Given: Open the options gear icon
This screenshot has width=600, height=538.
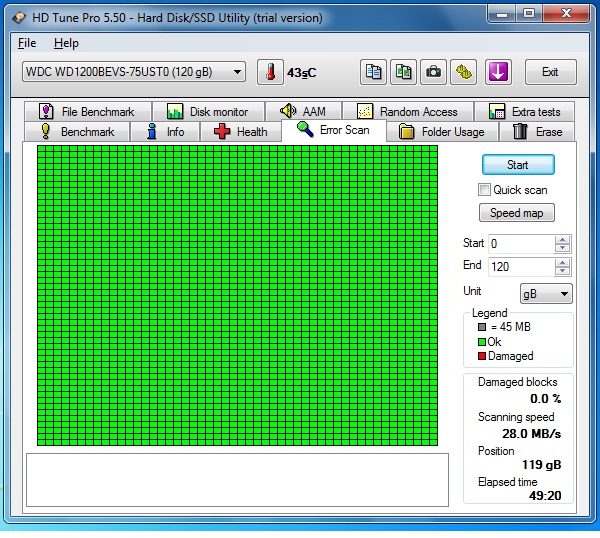Looking at the screenshot, I should pyautogui.click(x=463, y=72).
